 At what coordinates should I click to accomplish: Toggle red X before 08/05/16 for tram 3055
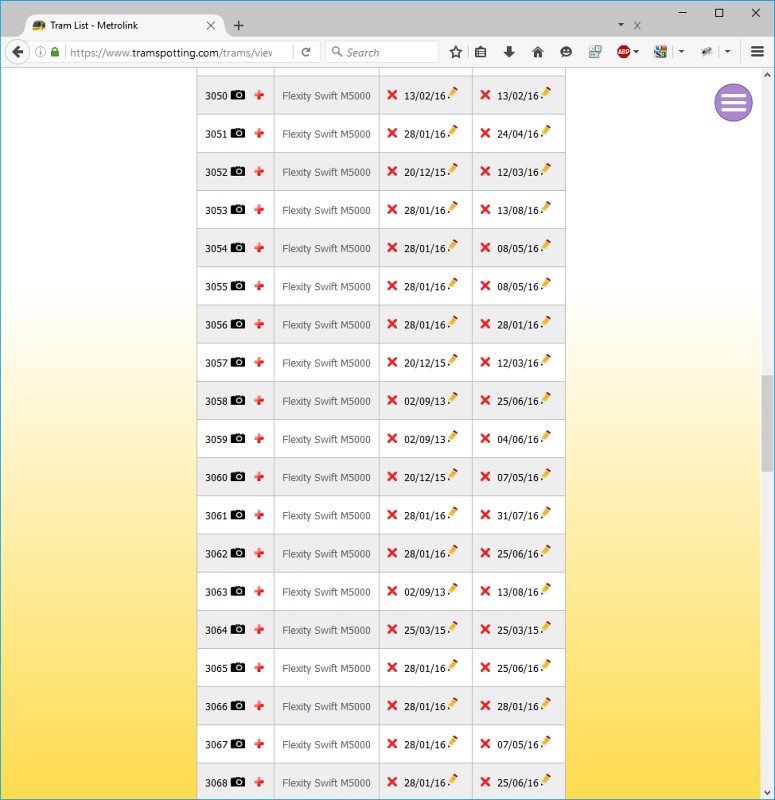(x=485, y=286)
